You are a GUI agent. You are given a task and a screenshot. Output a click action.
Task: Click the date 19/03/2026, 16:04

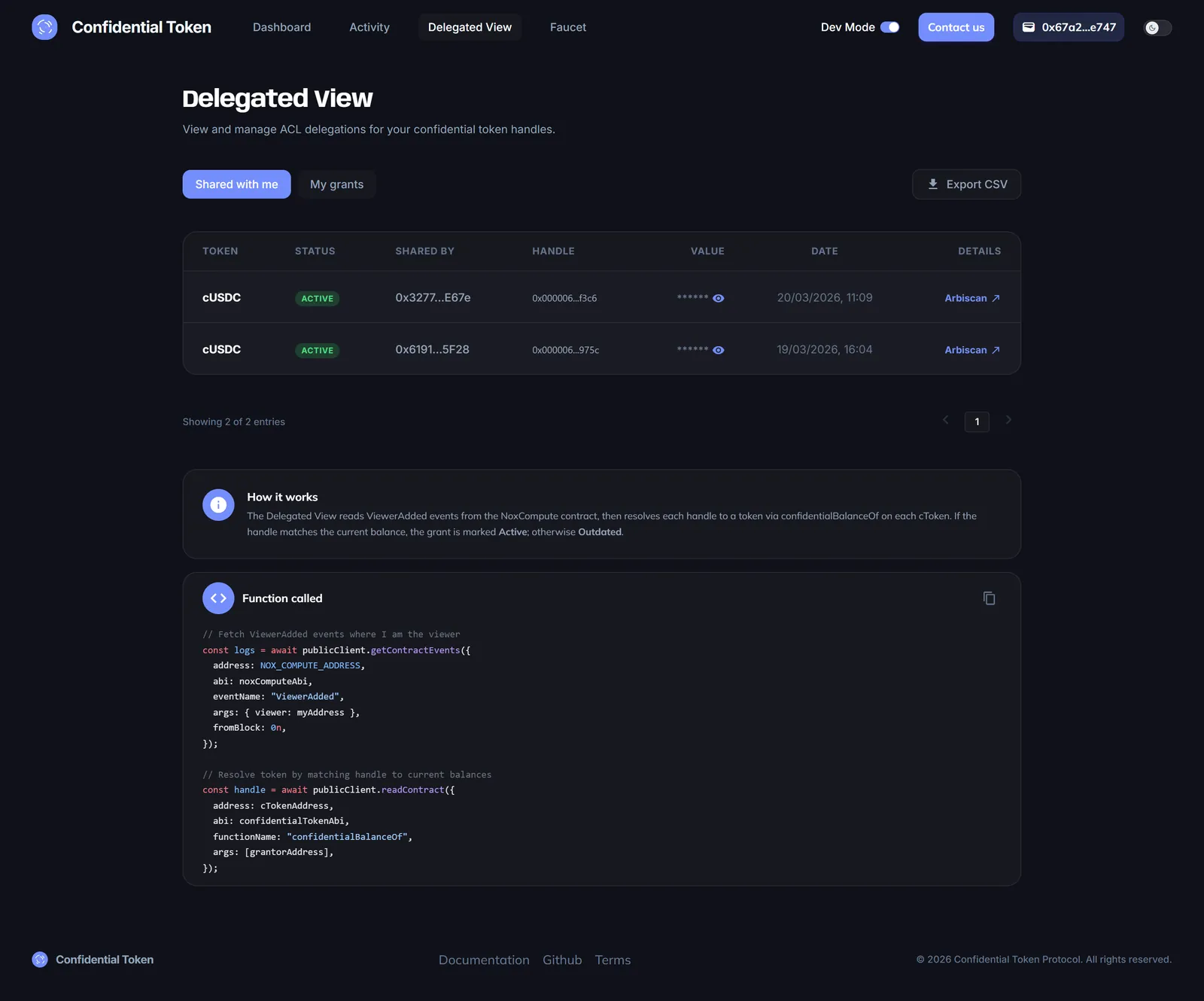point(825,350)
